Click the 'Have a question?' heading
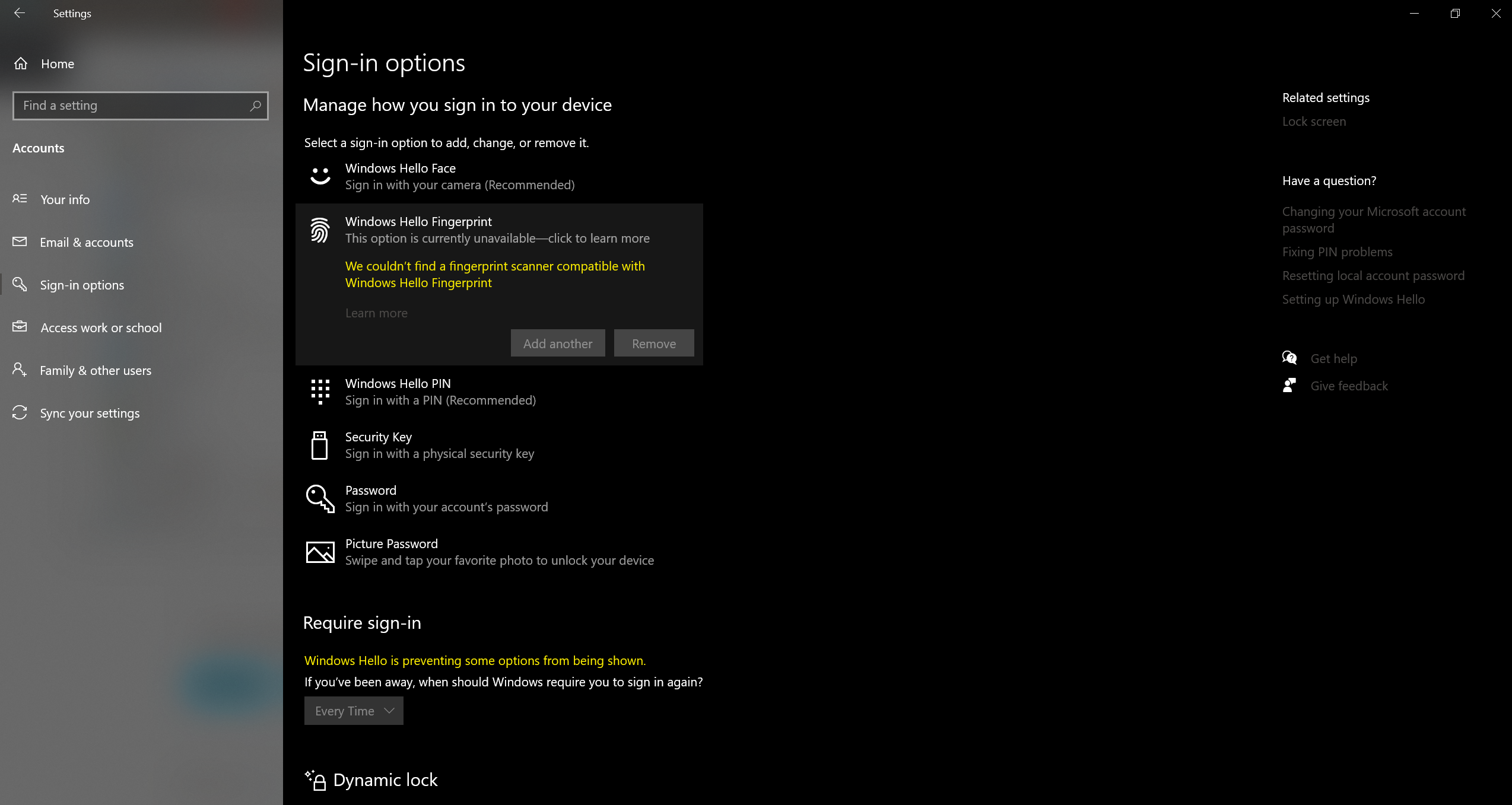 pos(1329,180)
